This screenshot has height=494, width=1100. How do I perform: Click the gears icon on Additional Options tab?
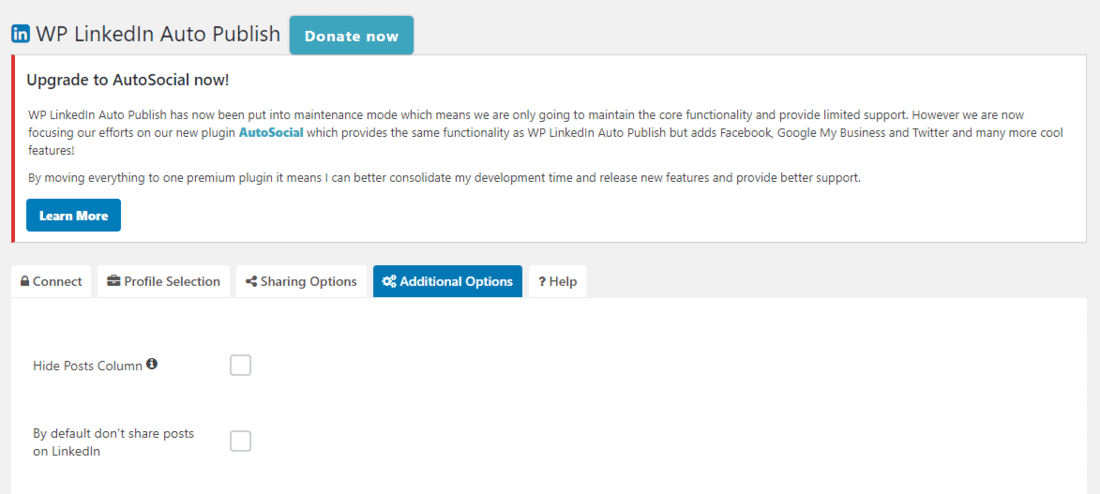click(389, 282)
